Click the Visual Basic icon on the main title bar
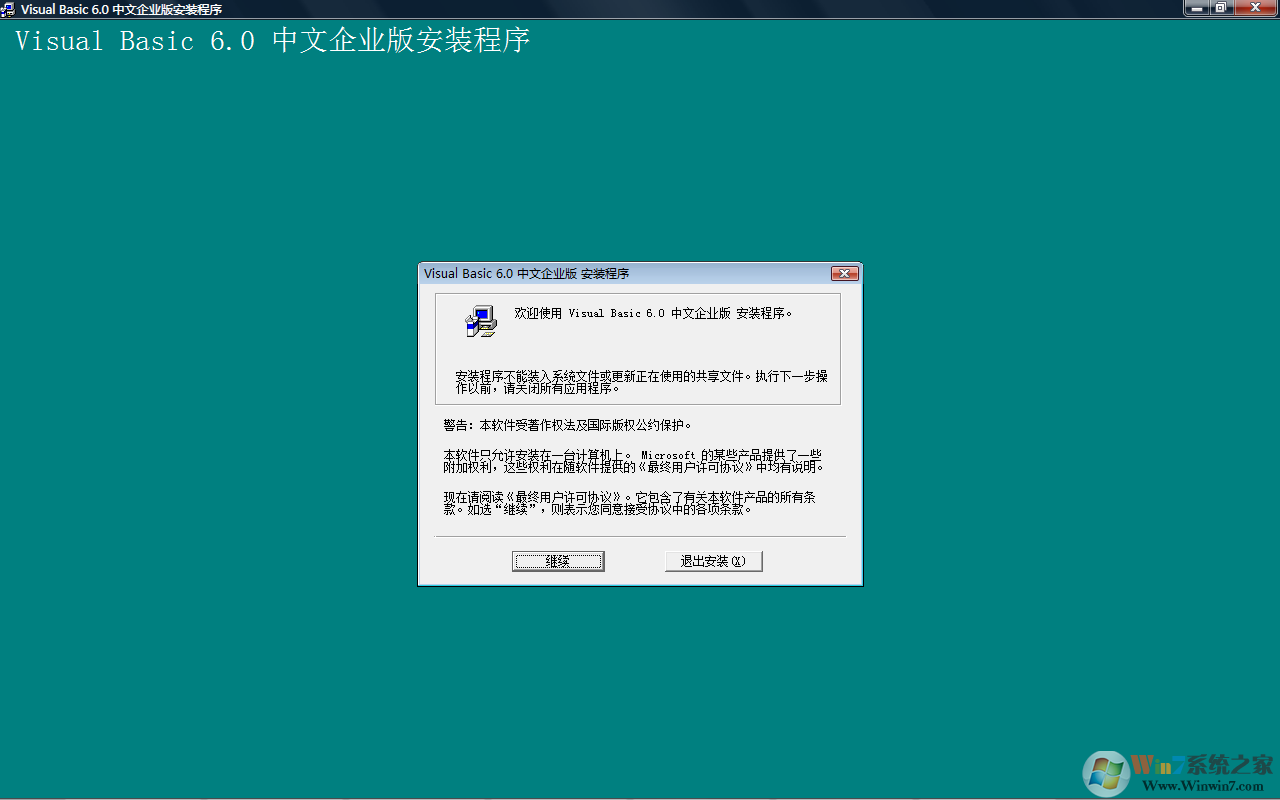This screenshot has width=1280, height=800. click(10, 9)
